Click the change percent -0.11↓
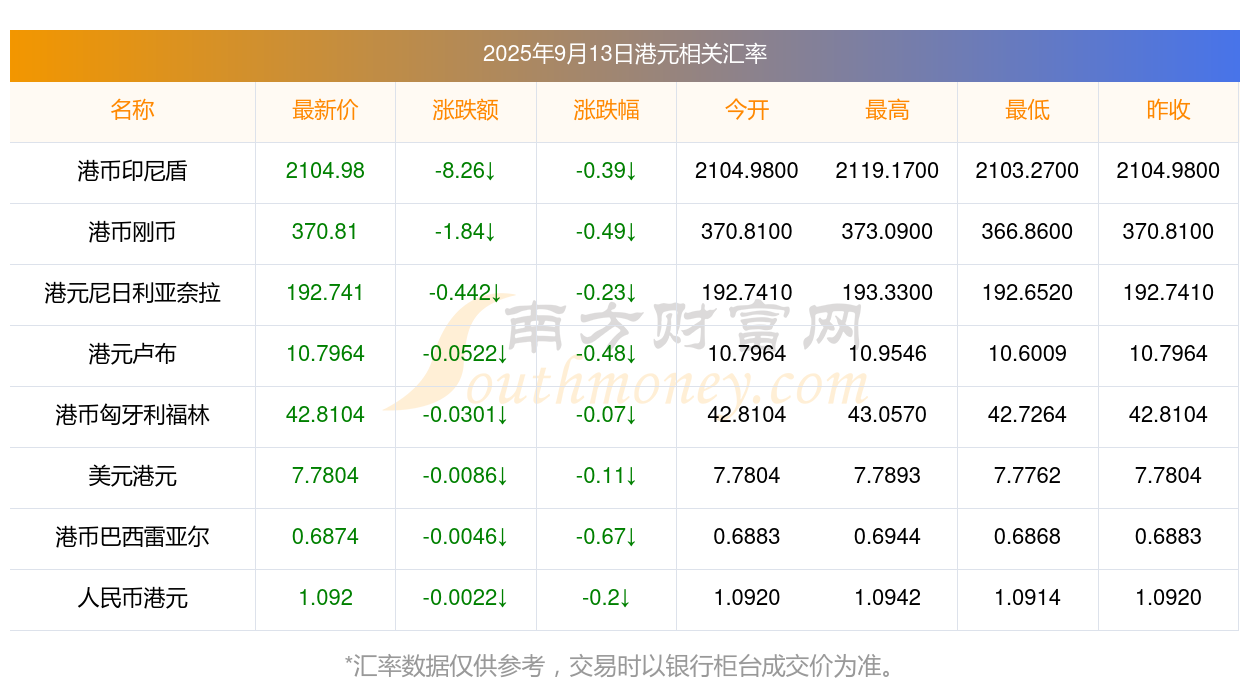This screenshot has height=698, width=1250. click(x=606, y=476)
